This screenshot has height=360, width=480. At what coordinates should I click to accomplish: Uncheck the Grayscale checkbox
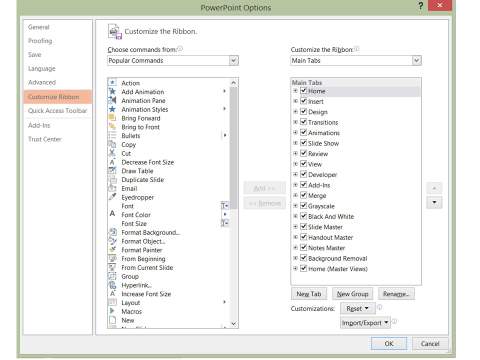point(303,206)
